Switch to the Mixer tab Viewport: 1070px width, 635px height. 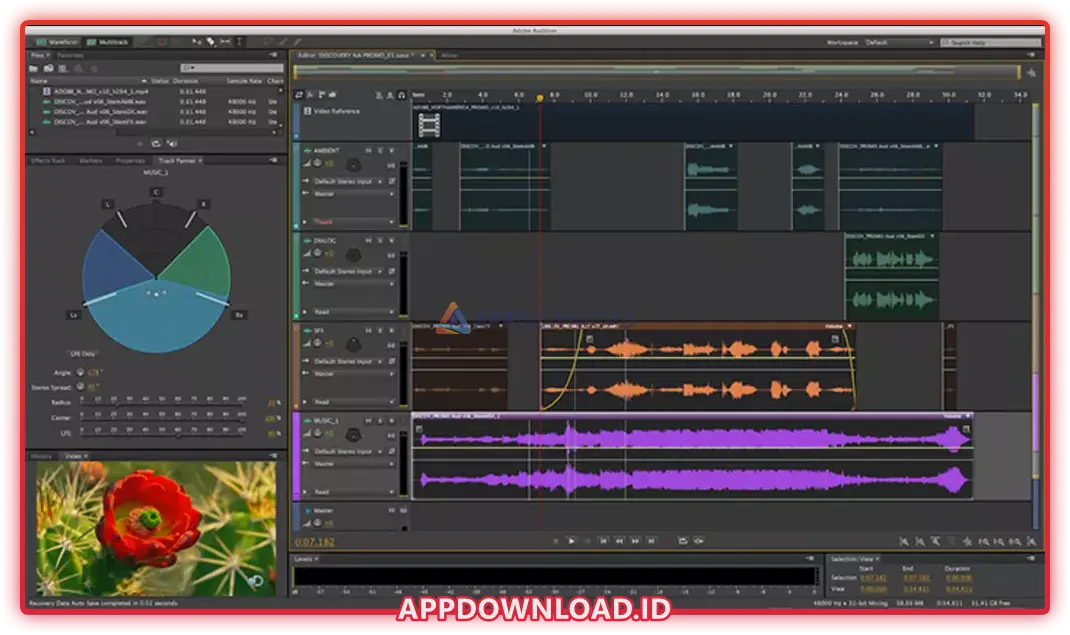(451, 55)
